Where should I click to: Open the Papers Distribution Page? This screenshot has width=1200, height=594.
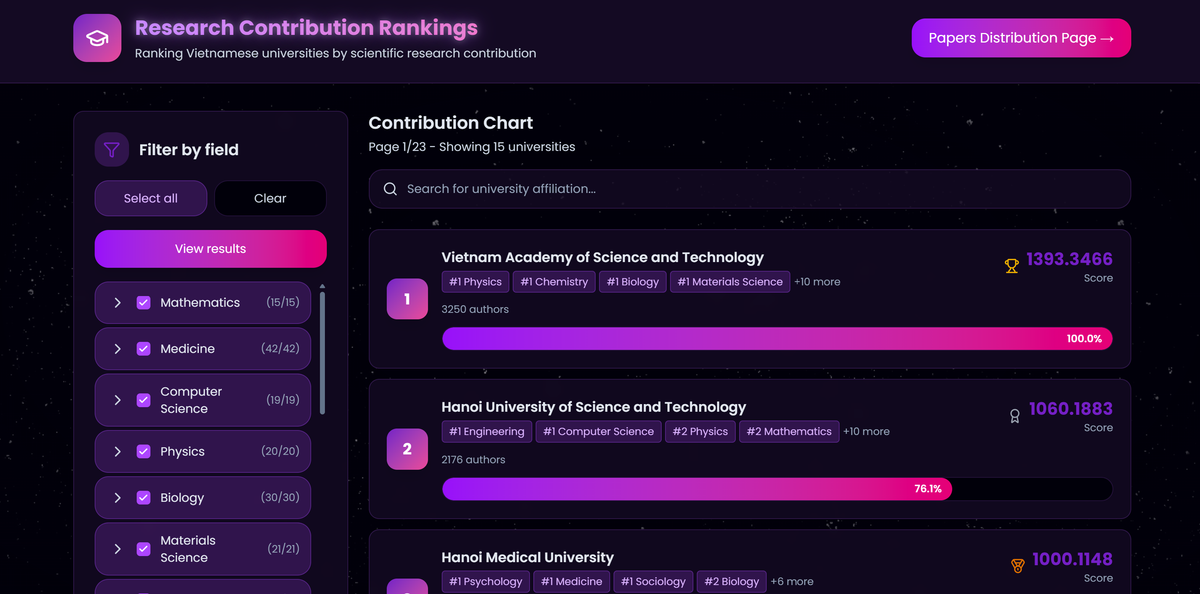tap(1021, 38)
